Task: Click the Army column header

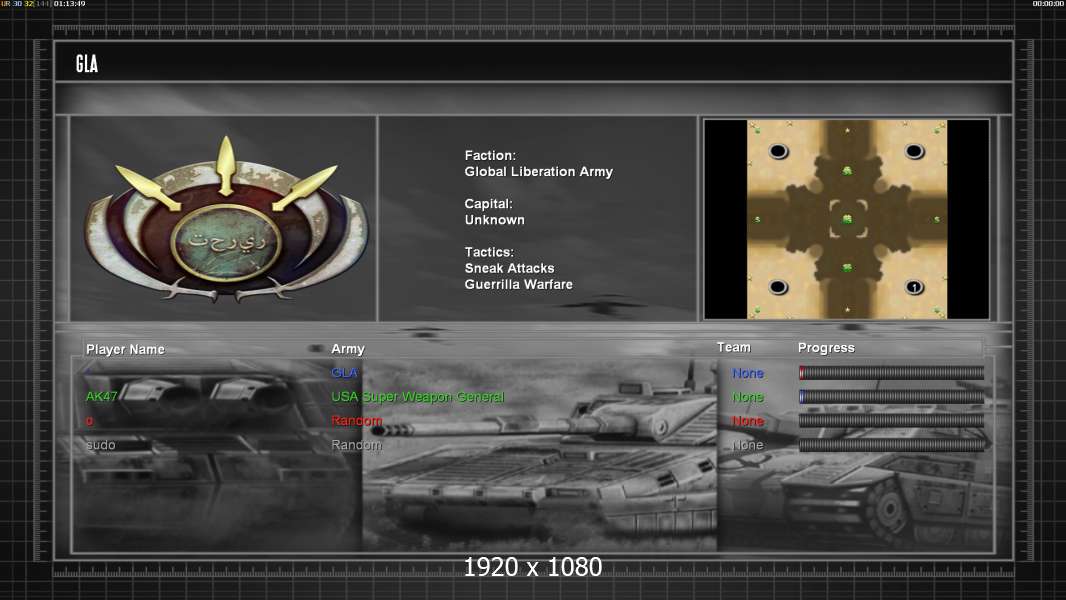Action: pos(348,349)
